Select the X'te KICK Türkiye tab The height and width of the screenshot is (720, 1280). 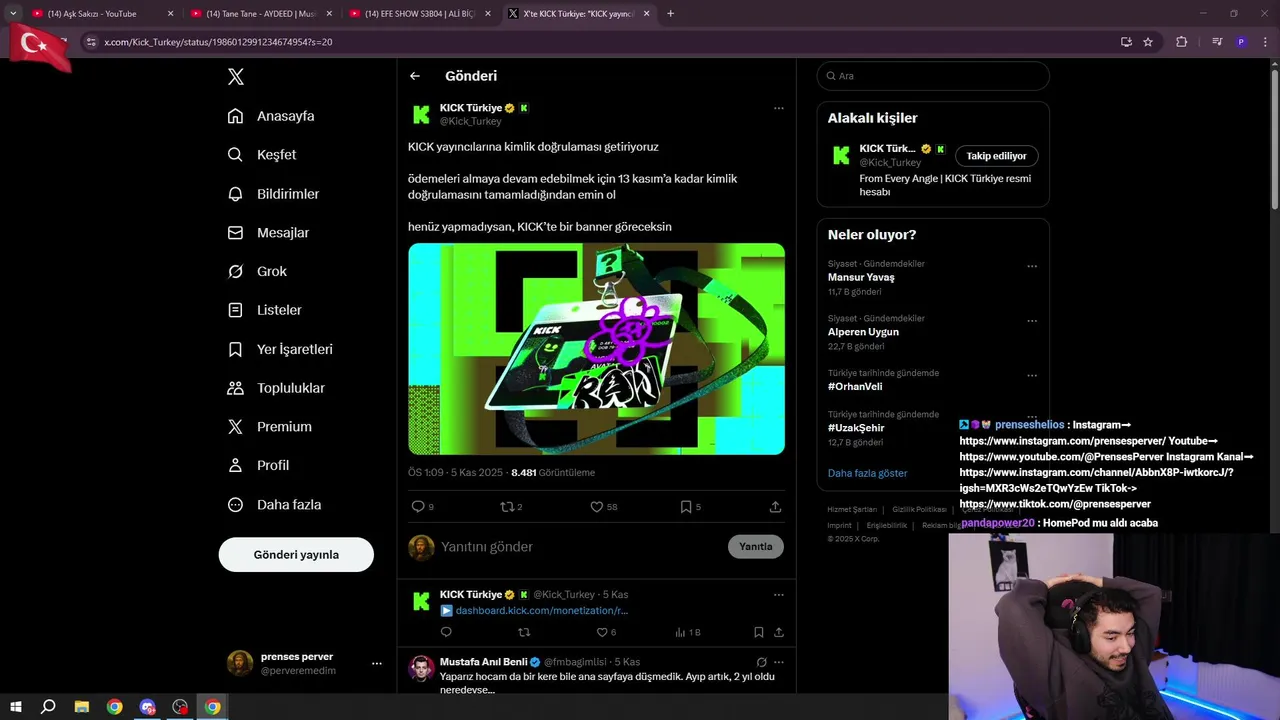pos(578,13)
